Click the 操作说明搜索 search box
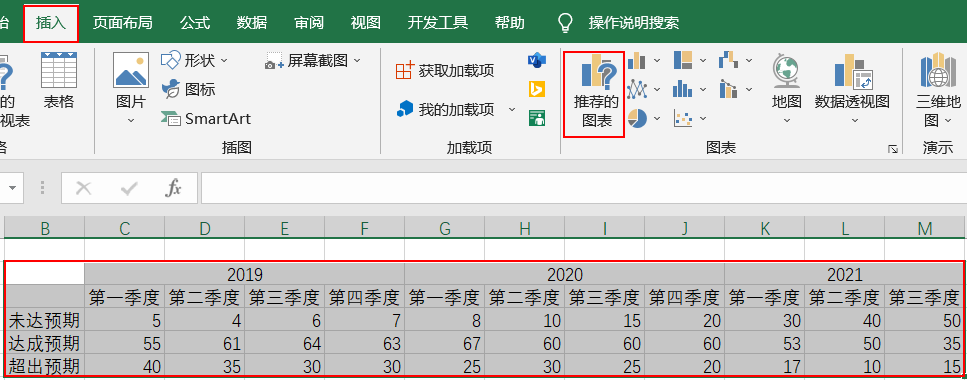Screen dimensions: 967x380 [x=633, y=23]
